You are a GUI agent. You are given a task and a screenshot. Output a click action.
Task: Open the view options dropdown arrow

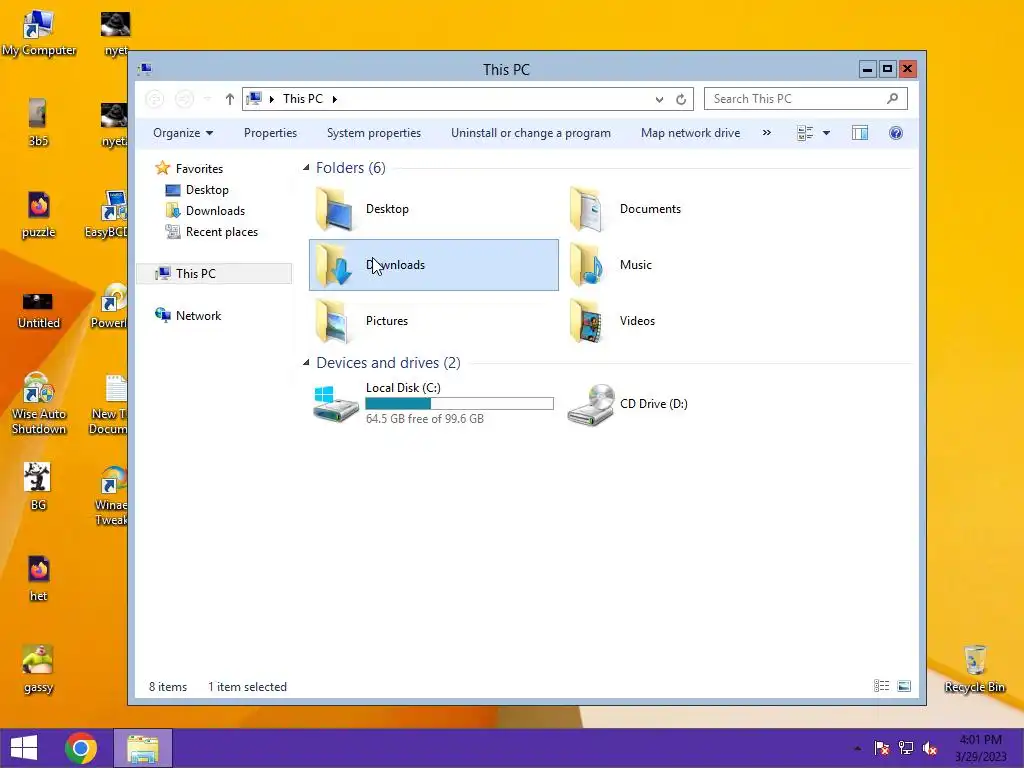[x=826, y=133]
